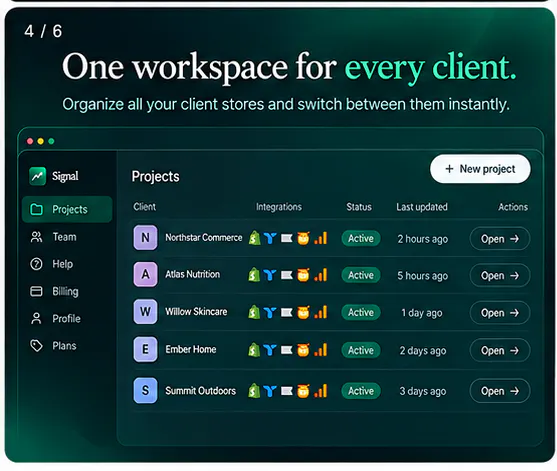The width and height of the screenshot is (557, 471).
Task: Click the Last updated column header
Action: tap(422, 207)
